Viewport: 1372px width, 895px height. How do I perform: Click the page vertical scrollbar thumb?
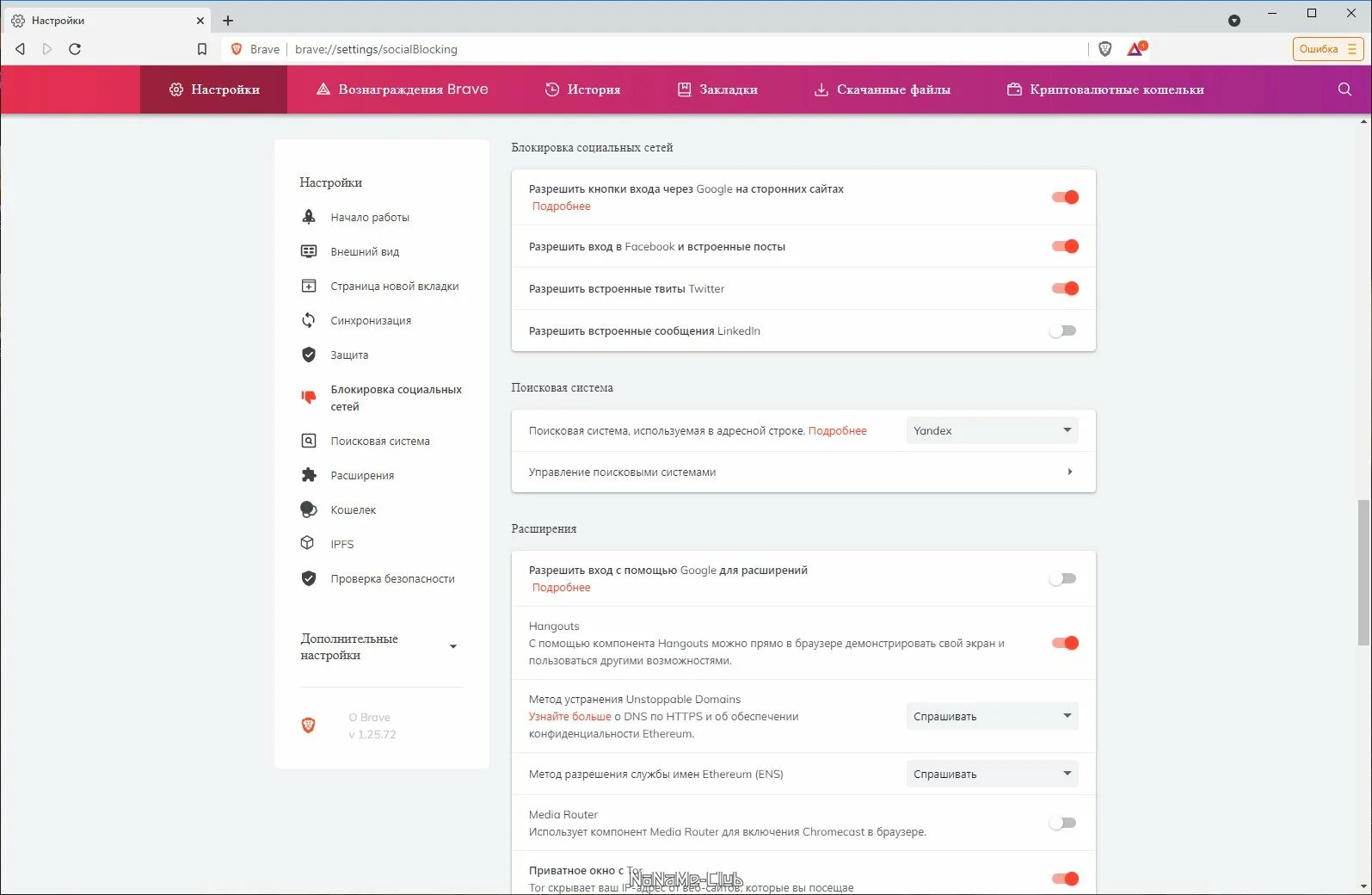click(1363, 571)
